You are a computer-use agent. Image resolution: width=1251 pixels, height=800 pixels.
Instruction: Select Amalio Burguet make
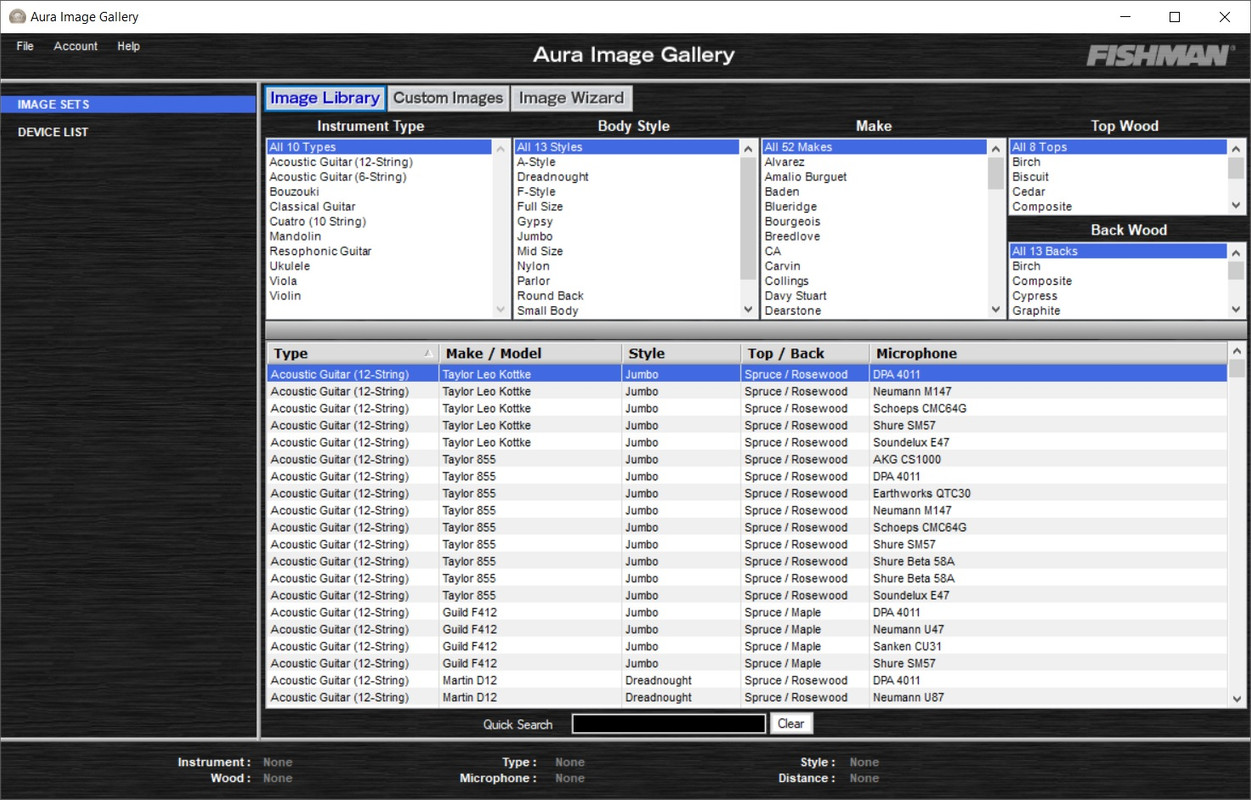click(x=875, y=177)
